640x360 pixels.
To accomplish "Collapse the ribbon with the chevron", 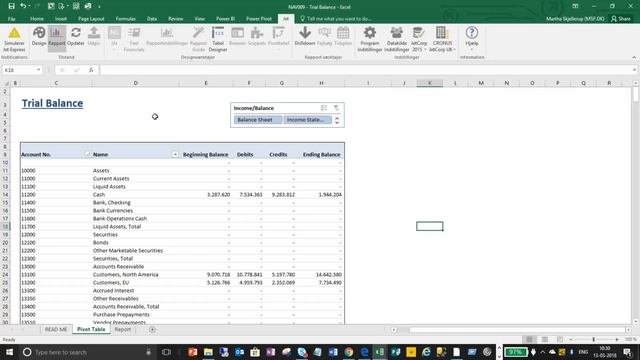I will pyautogui.click(x=634, y=57).
